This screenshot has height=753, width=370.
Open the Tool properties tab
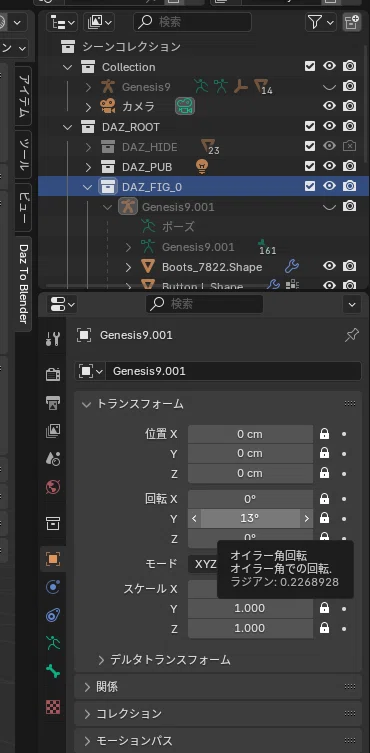click(53, 339)
